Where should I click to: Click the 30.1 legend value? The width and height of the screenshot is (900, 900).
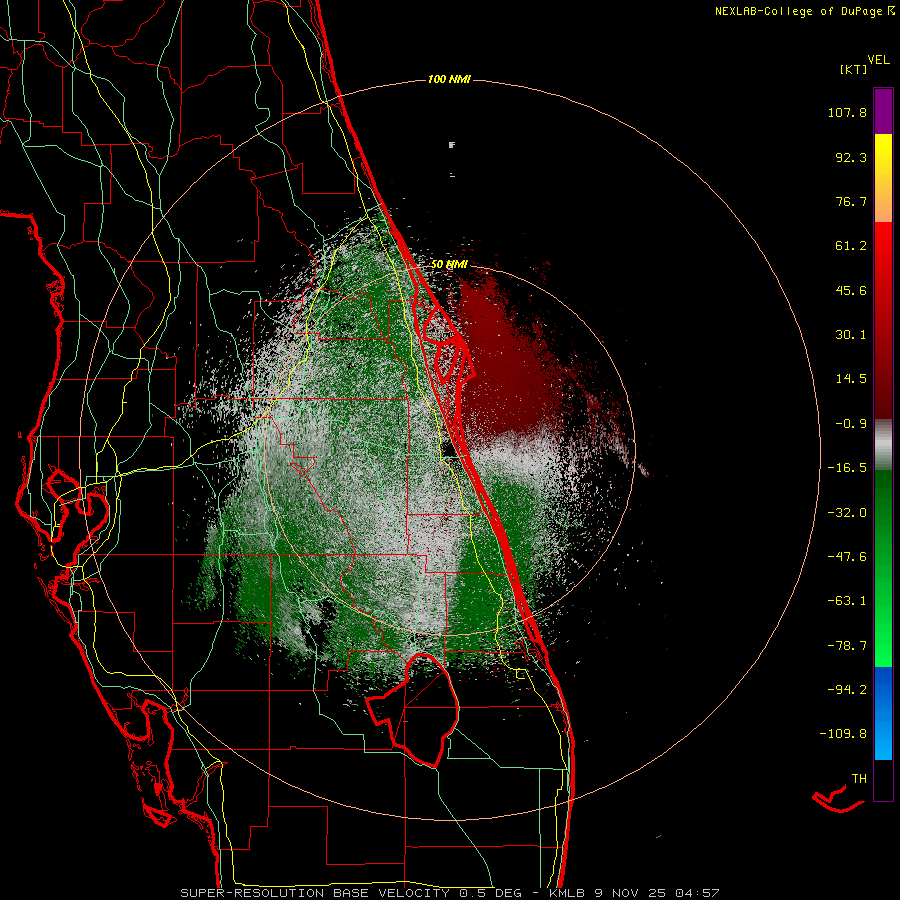[851, 335]
